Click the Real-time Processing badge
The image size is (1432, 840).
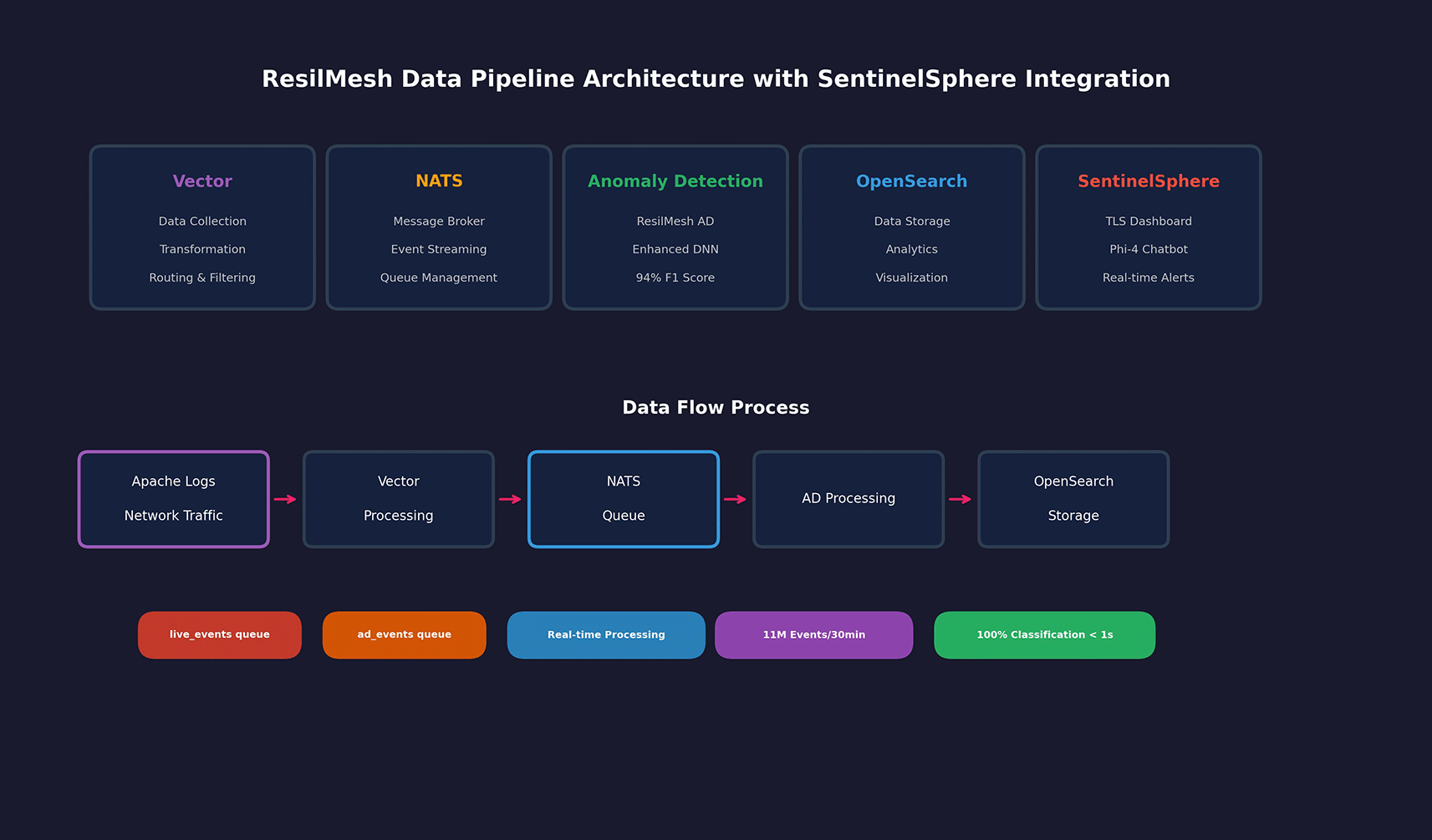click(x=606, y=635)
